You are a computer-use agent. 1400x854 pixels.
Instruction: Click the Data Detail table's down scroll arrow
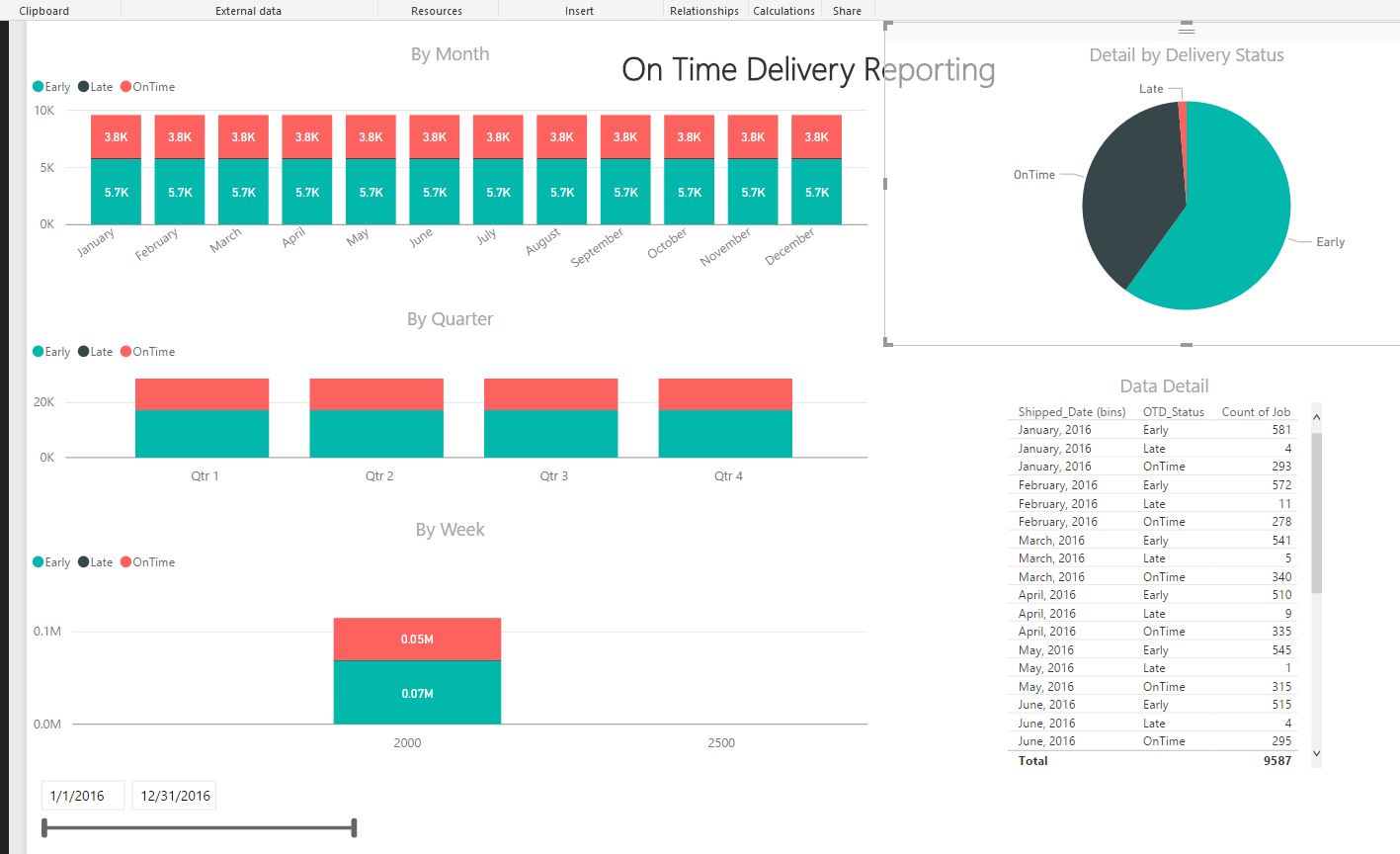tap(1316, 753)
